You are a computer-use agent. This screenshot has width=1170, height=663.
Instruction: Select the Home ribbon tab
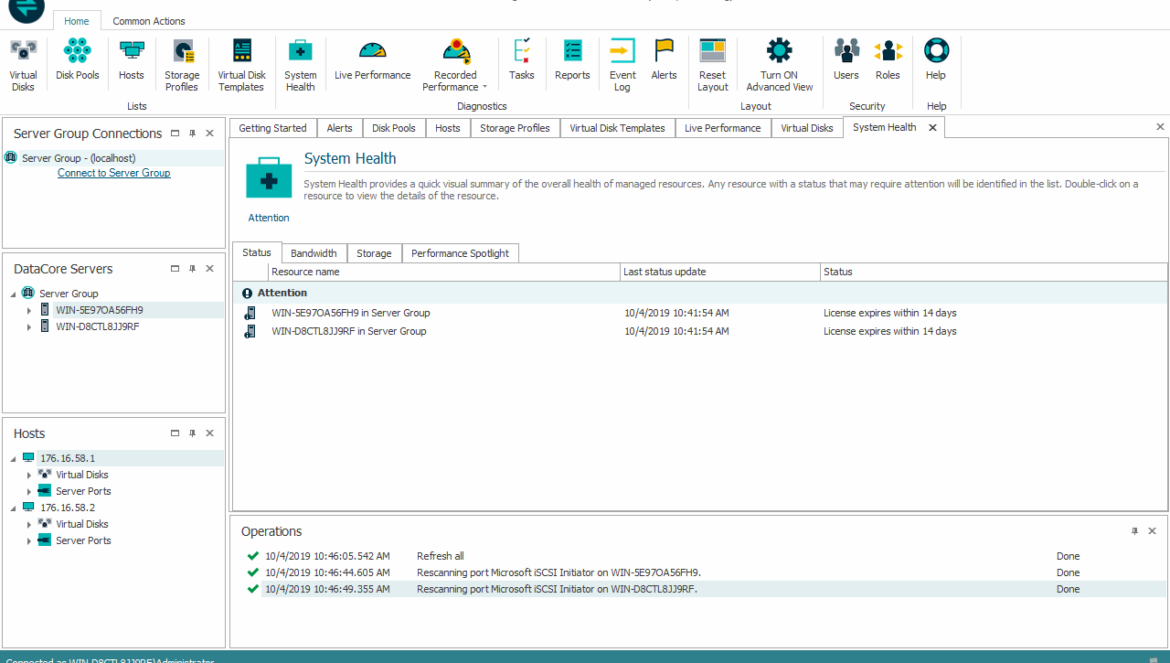point(76,21)
